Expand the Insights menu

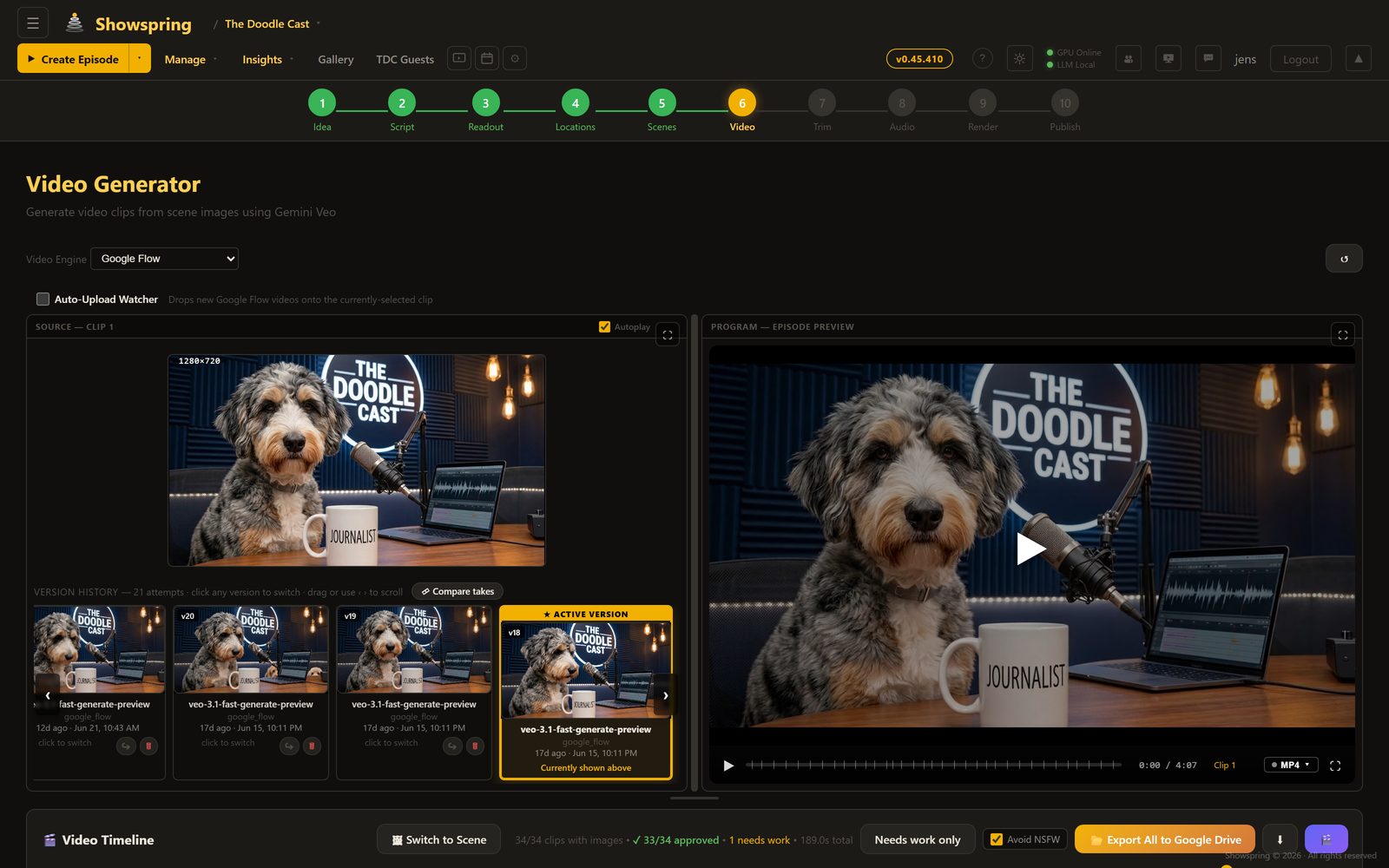click(268, 59)
